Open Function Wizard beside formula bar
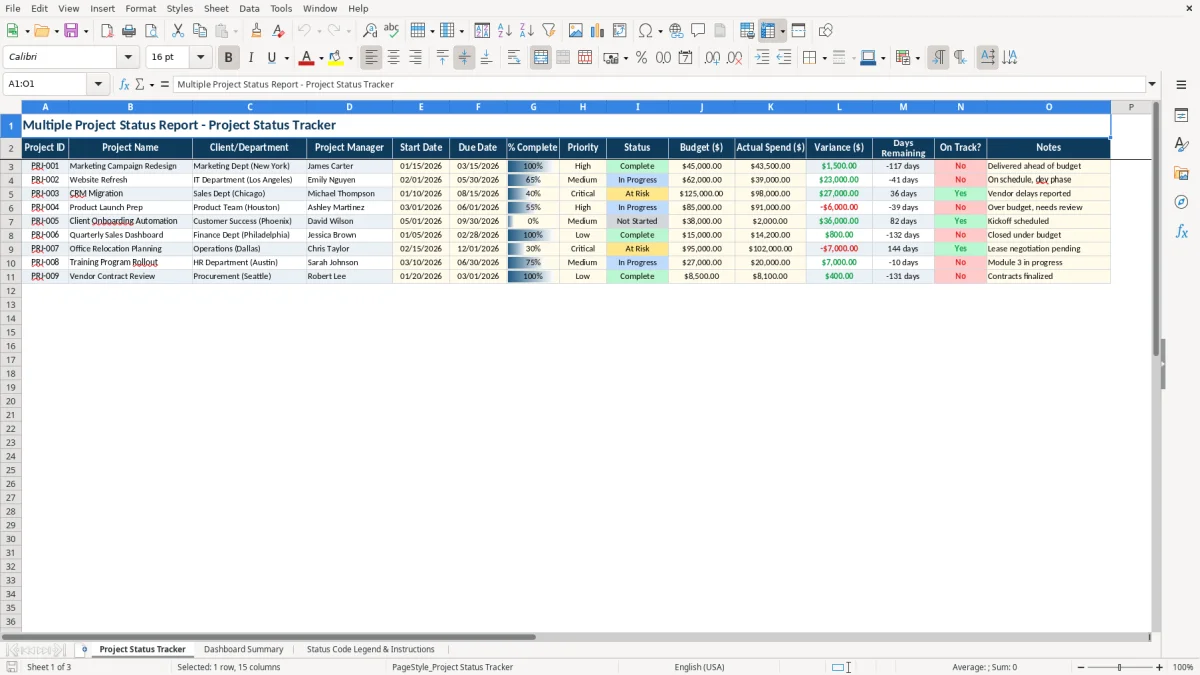Image resolution: width=1200 pixels, height=675 pixels. pyautogui.click(x=124, y=84)
